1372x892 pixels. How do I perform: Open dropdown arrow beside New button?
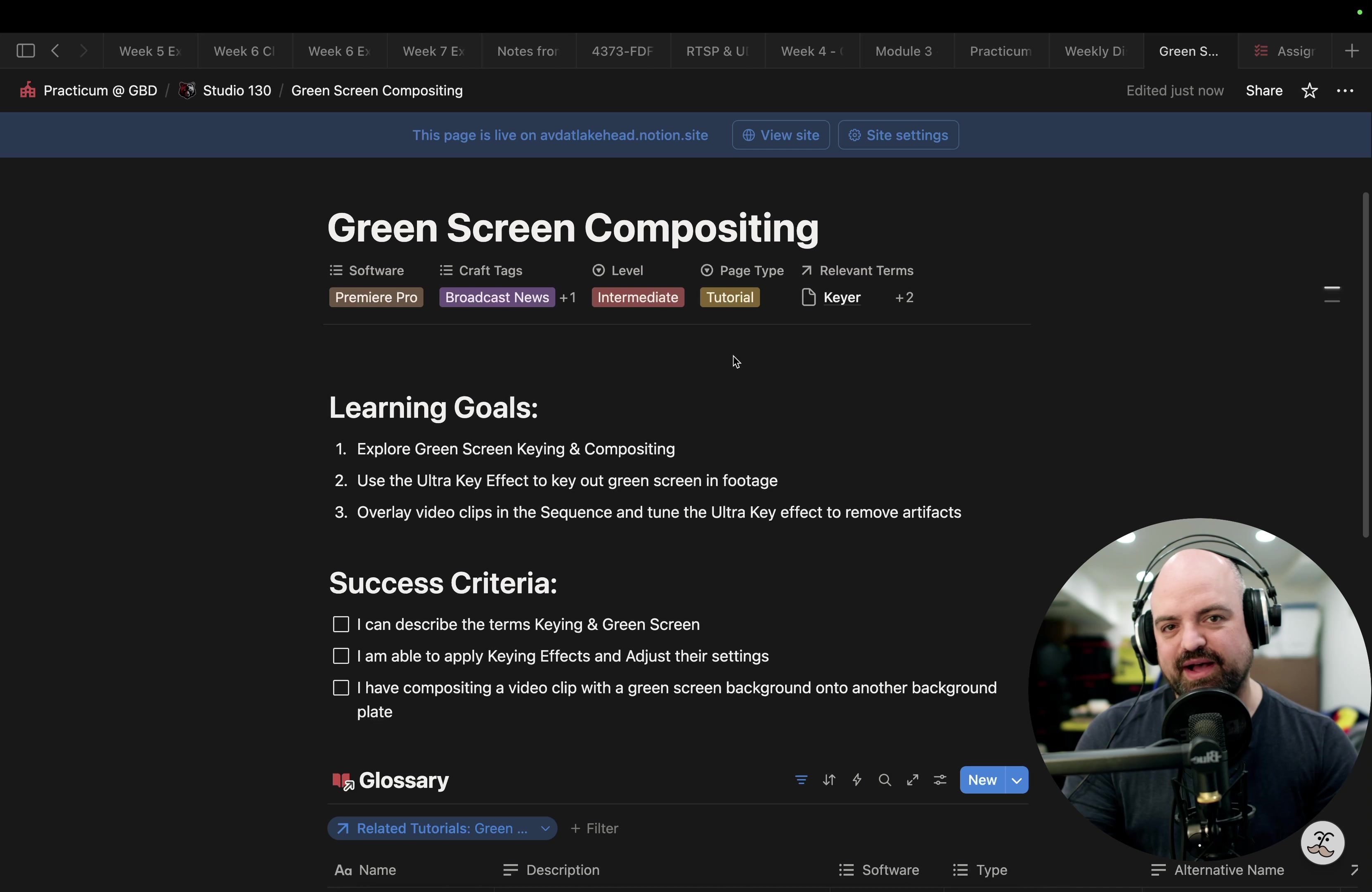(x=1016, y=780)
